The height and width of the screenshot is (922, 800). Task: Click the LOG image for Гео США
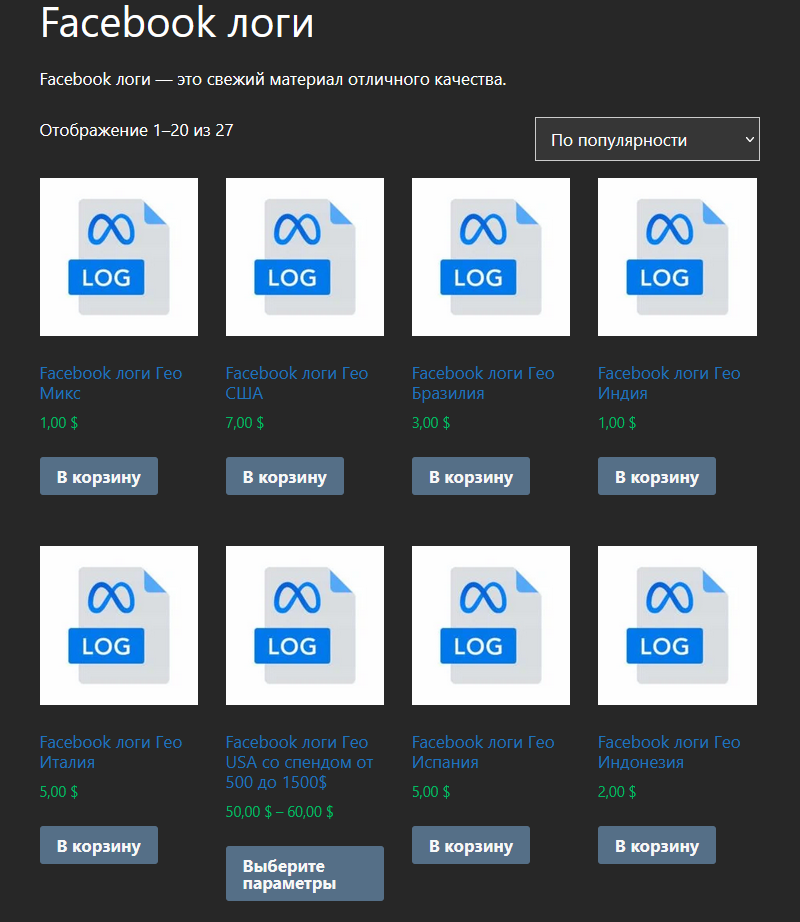pyautogui.click(x=305, y=257)
